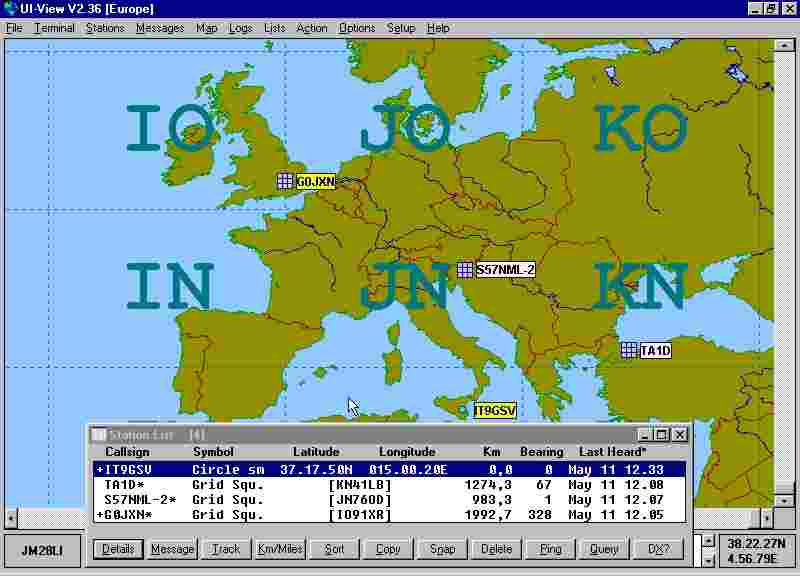Click the Track button
The image size is (800, 576).
click(226, 549)
